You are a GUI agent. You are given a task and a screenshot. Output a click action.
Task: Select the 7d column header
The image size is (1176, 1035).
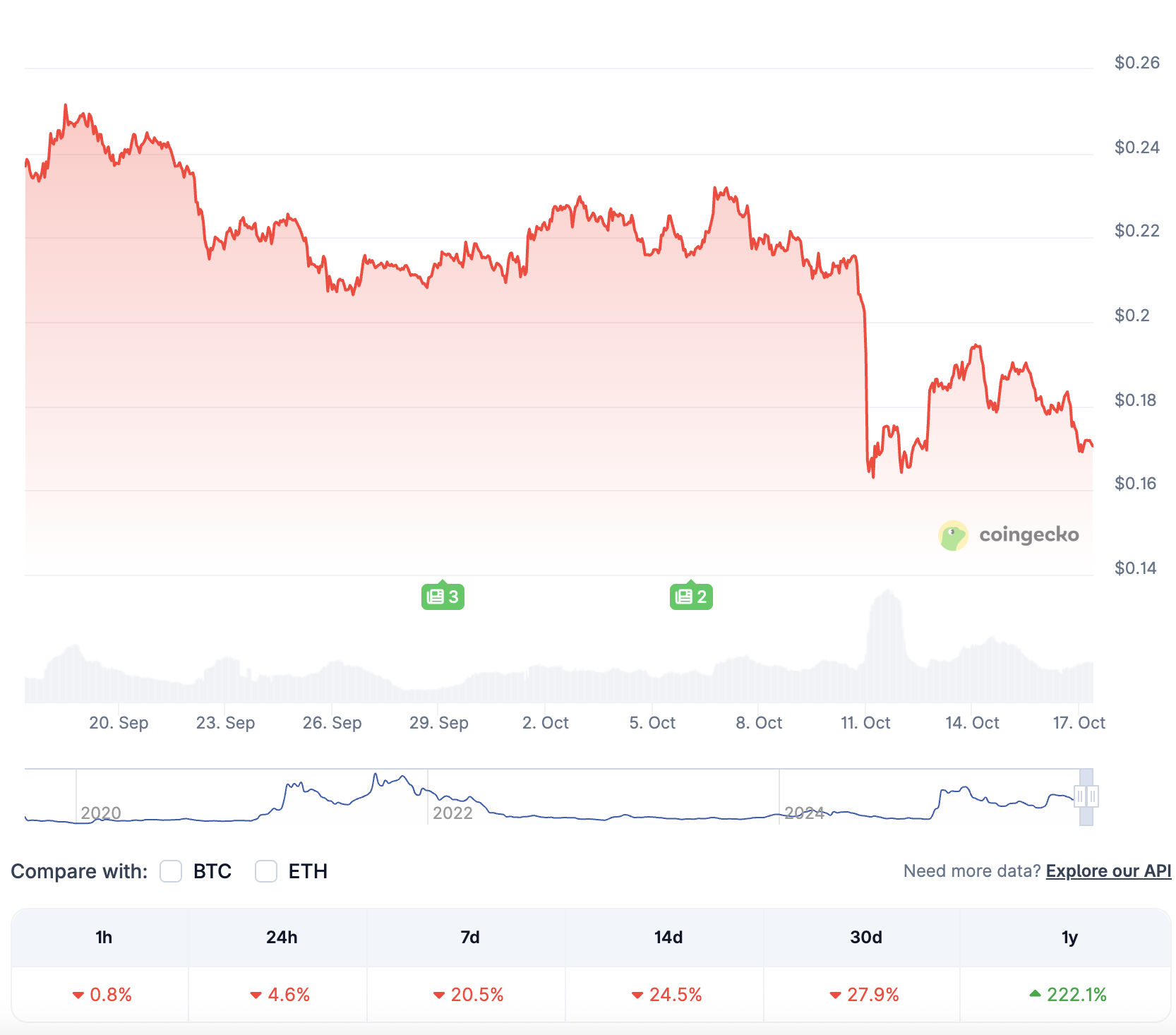[x=470, y=938]
